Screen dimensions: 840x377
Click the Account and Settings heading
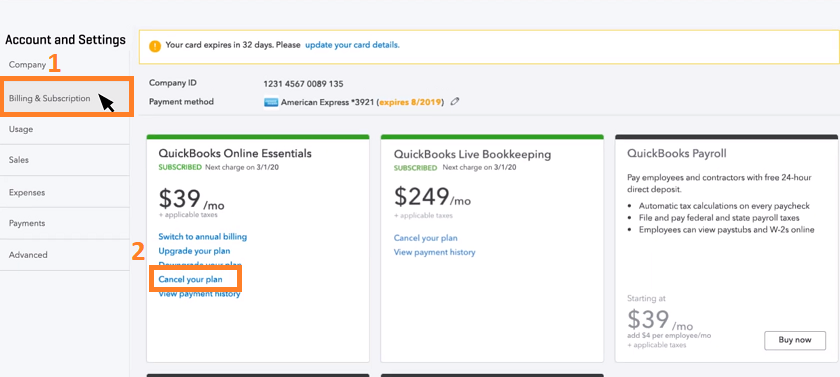[65, 40]
